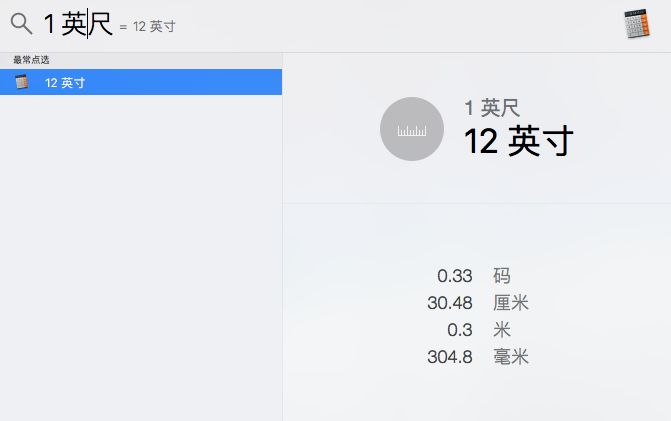This screenshot has height=421, width=671.
Task: Click the 0.33 yards value
Action: 454,276
